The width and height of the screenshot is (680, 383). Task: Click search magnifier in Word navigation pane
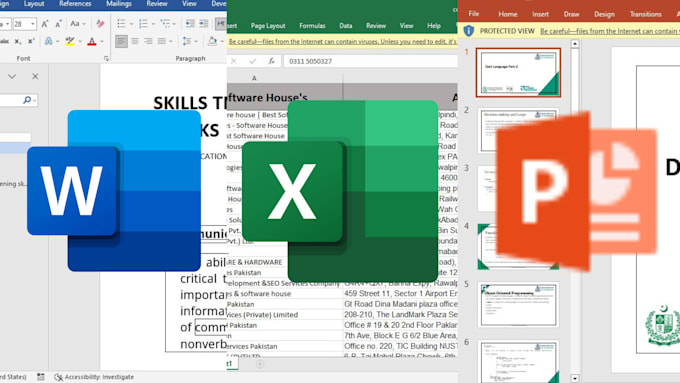[27, 100]
